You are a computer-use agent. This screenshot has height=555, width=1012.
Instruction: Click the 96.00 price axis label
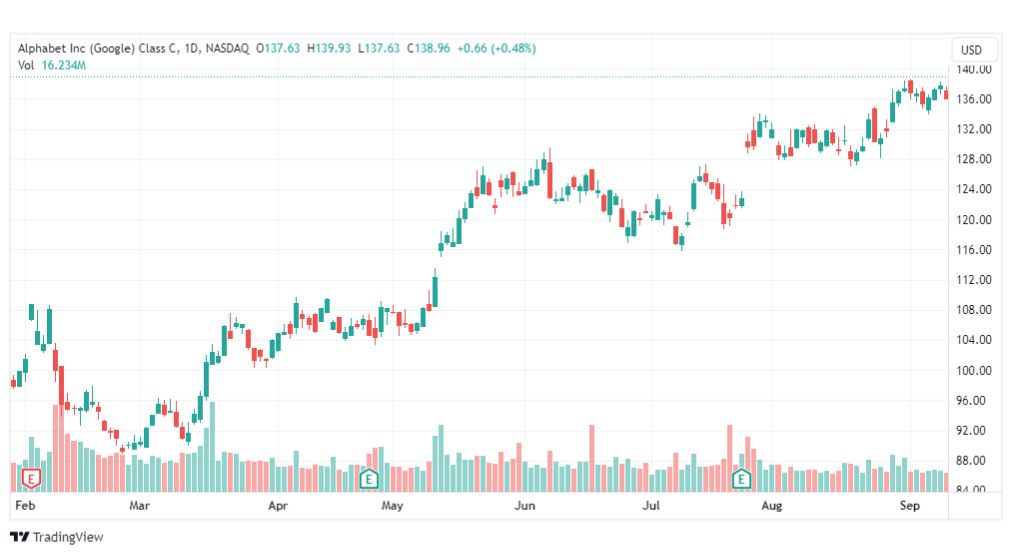[x=971, y=401]
